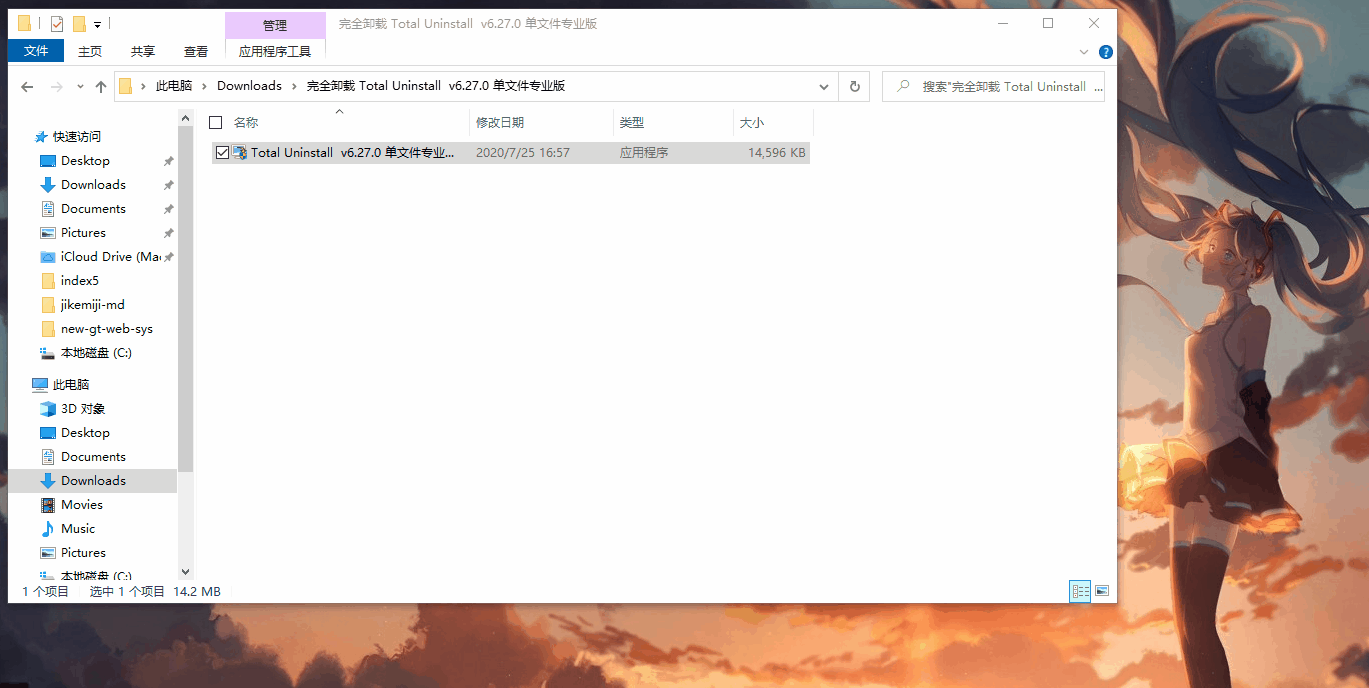This screenshot has width=1369, height=688.
Task: Open Documents under 此电脑
Action: (93, 457)
